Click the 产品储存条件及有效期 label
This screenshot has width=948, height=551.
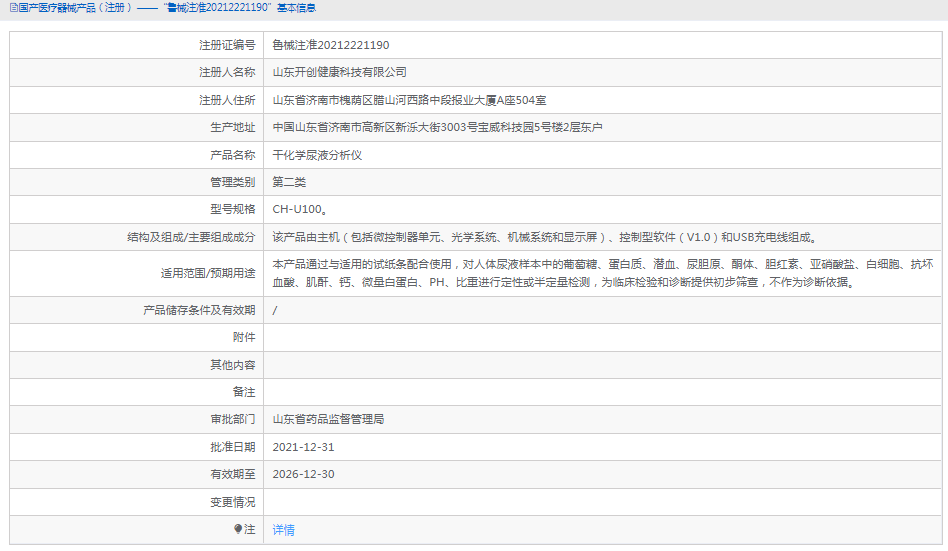point(200,310)
